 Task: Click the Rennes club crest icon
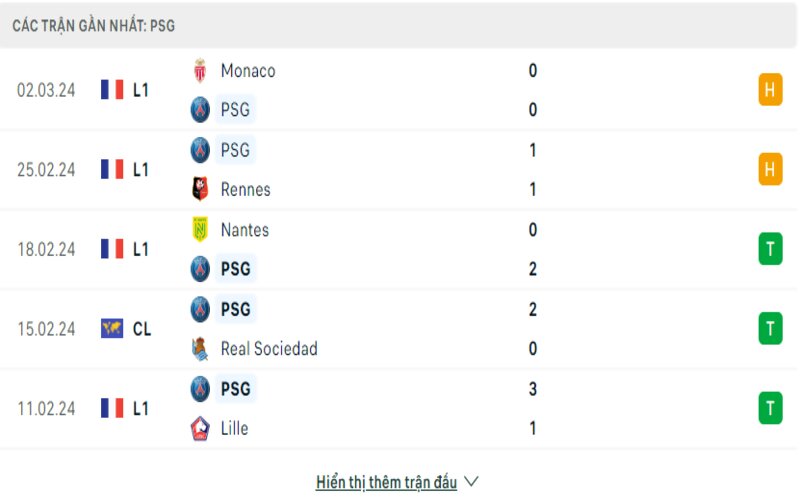(x=200, y=189)
